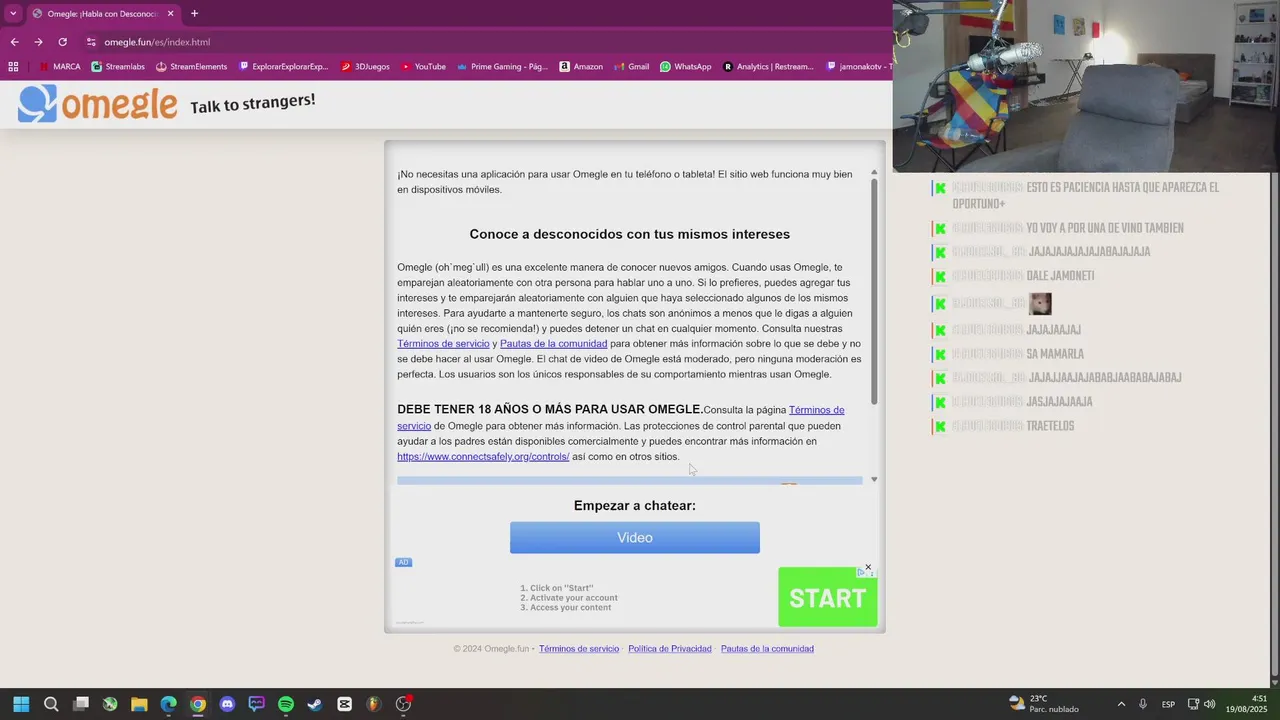Click the browser forward arrow
This screenshot has width=1280, height=720.
(x=38, y=42)
